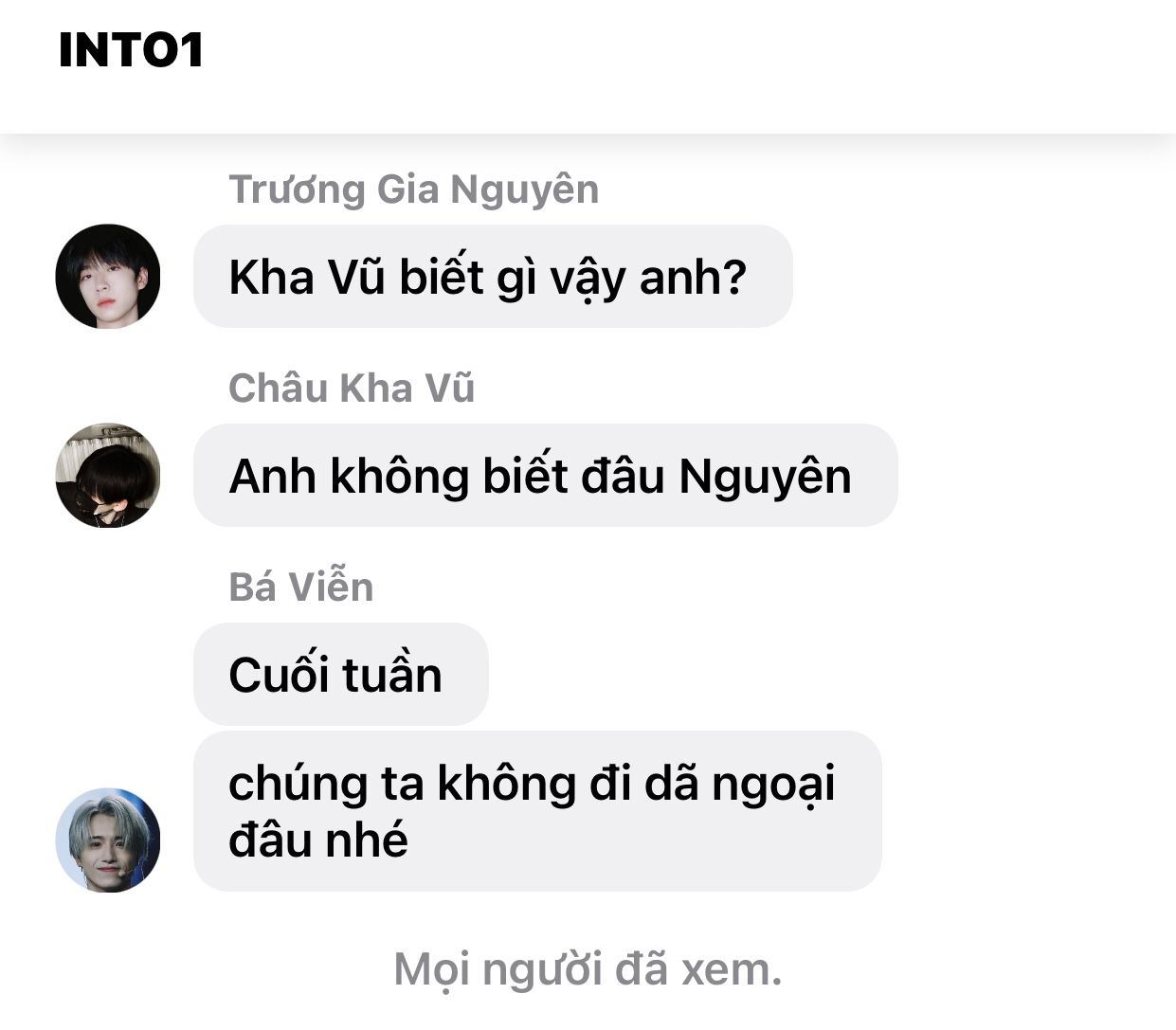Open the 'Mọi người đã xem.' seen status
Screen dimensions: 1176x1030
588,969
